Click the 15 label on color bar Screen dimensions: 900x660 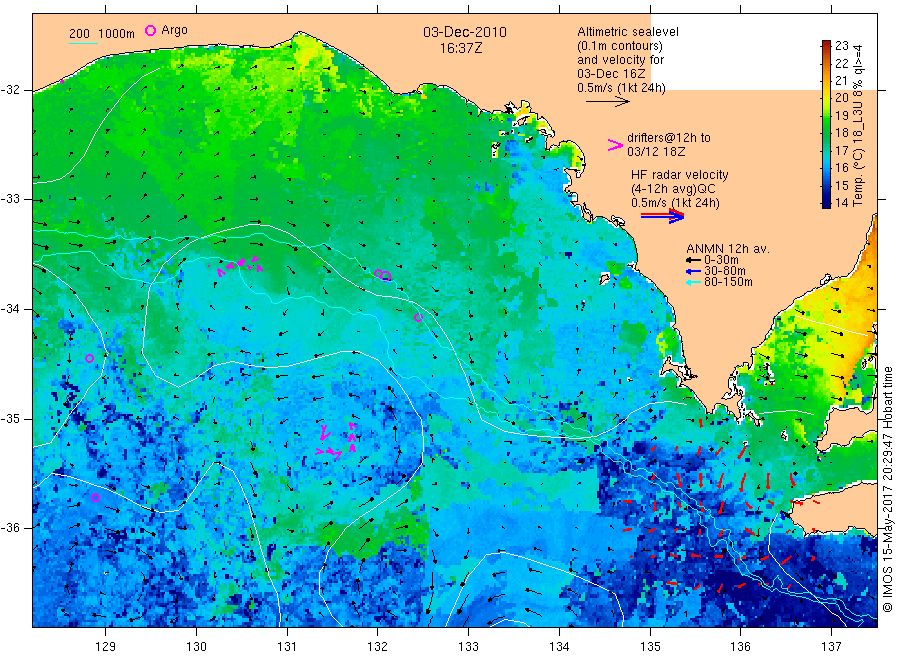click(841, 185)
